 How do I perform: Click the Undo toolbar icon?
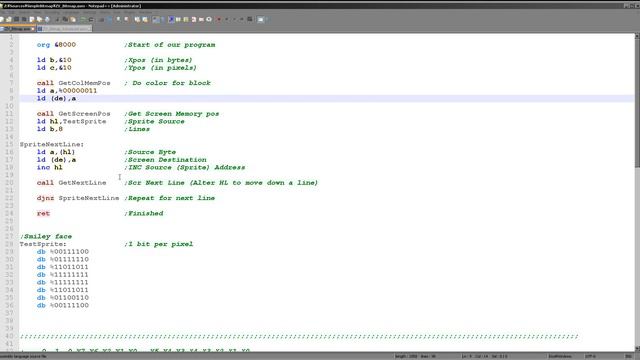tap(83, 19)
